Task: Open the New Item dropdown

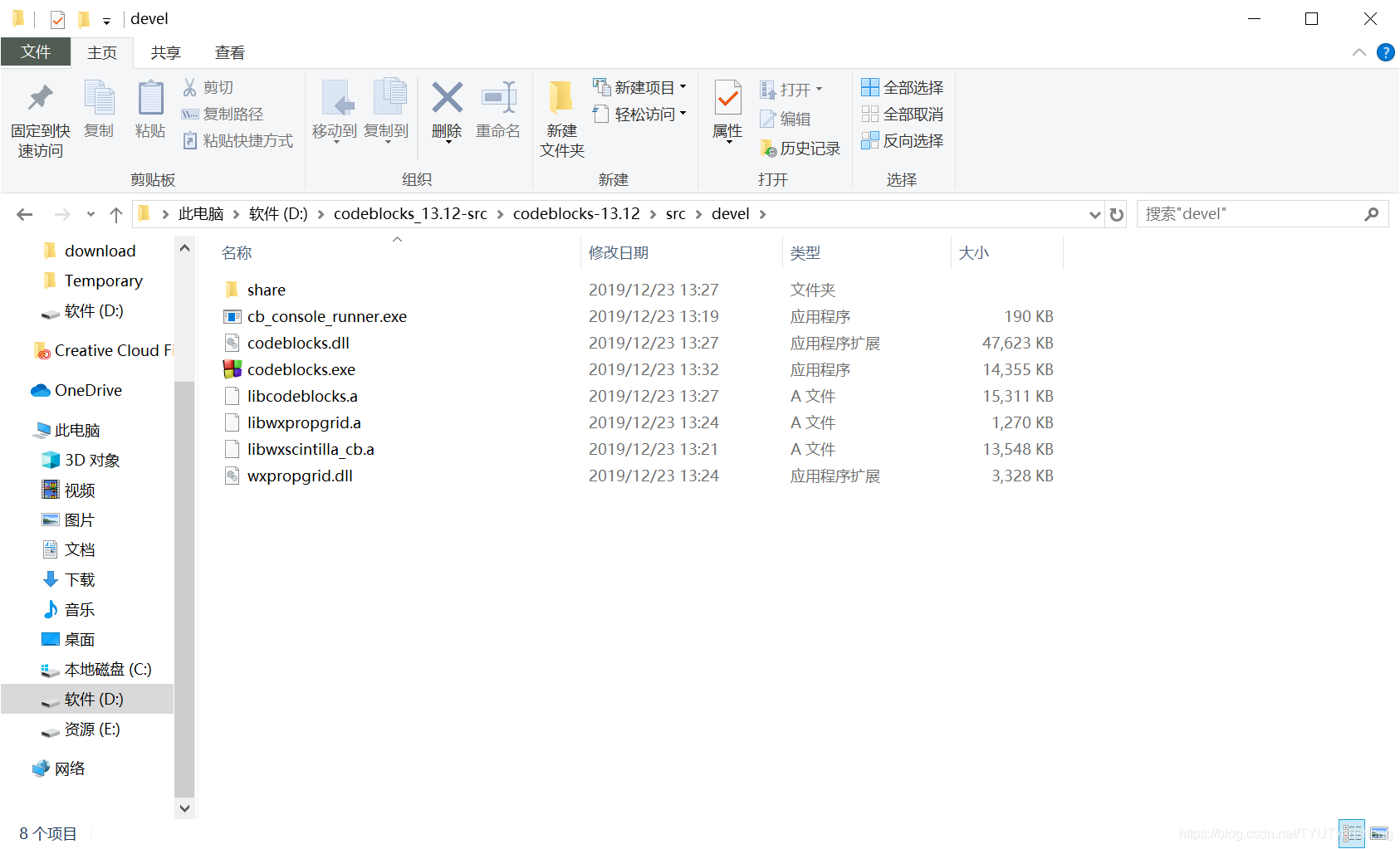Action: pyautogui.click(x=639, y=87)
